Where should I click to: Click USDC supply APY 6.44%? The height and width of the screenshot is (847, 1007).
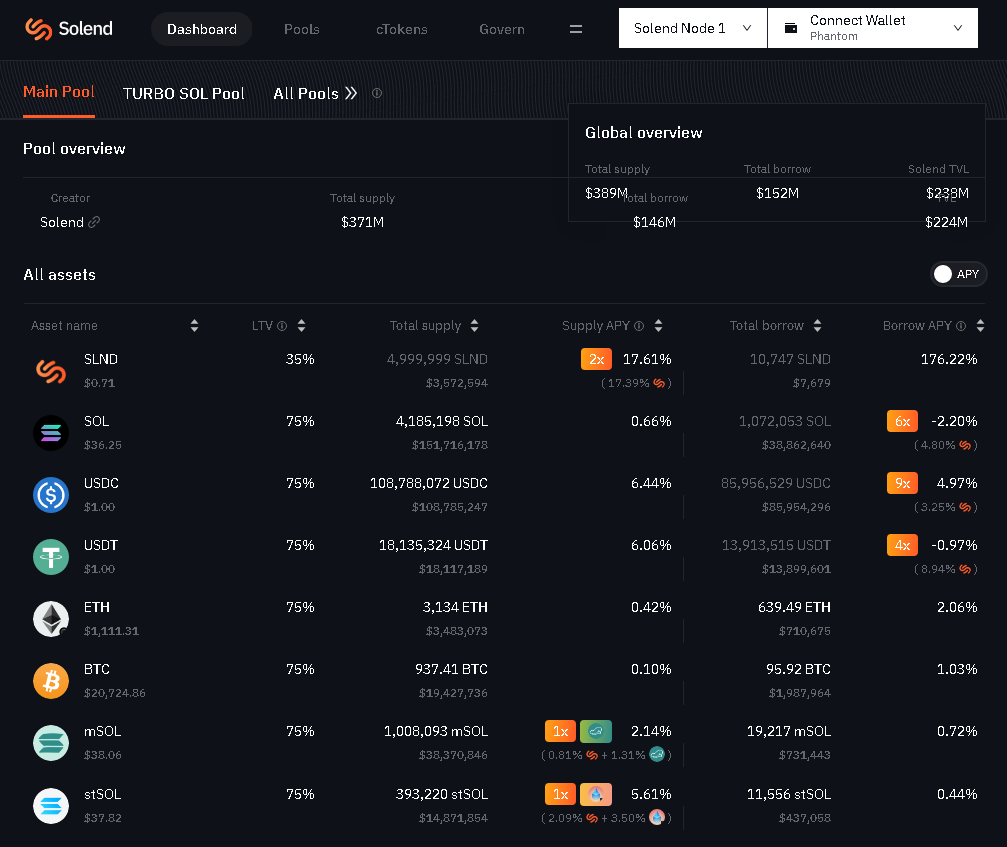pos(651,483)
